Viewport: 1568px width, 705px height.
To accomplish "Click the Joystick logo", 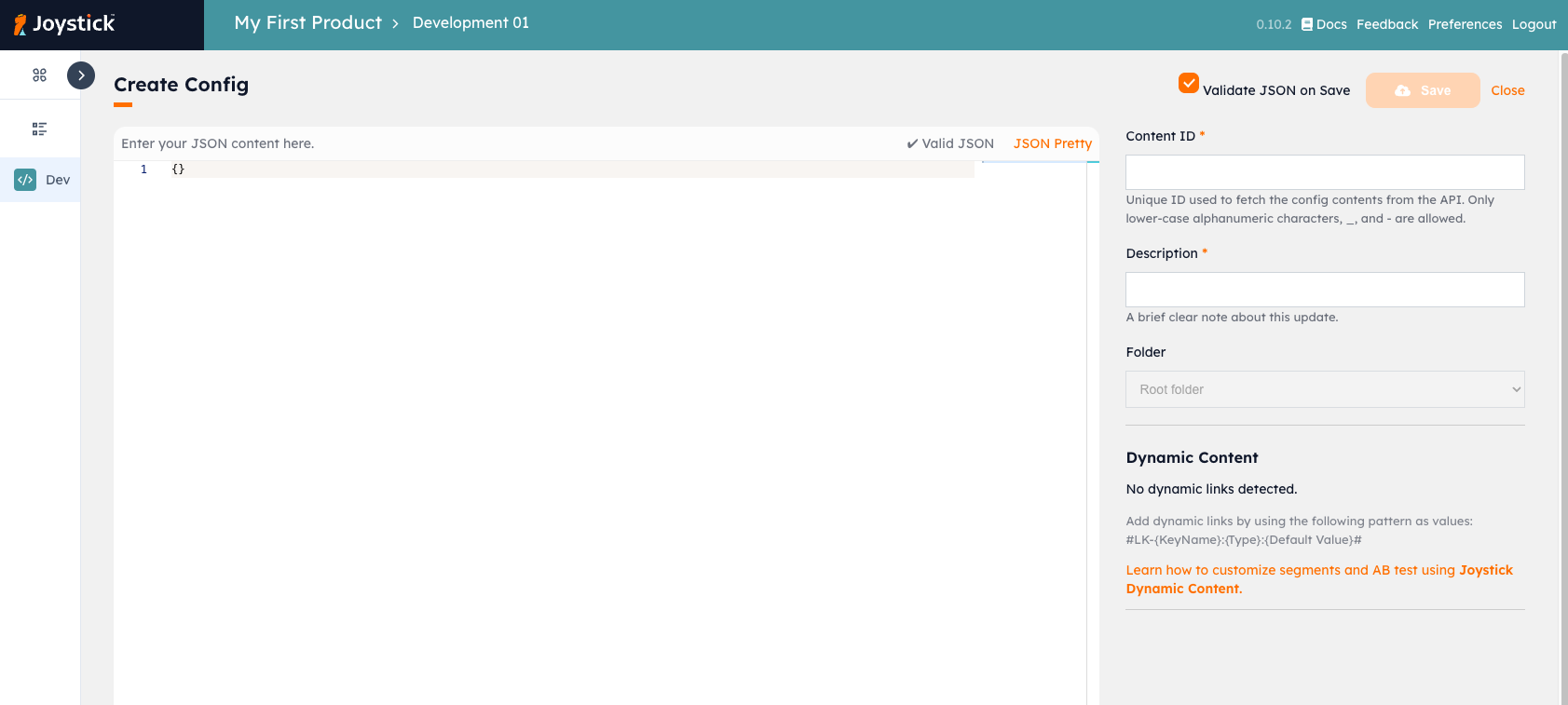I will [x=64, y=24].
